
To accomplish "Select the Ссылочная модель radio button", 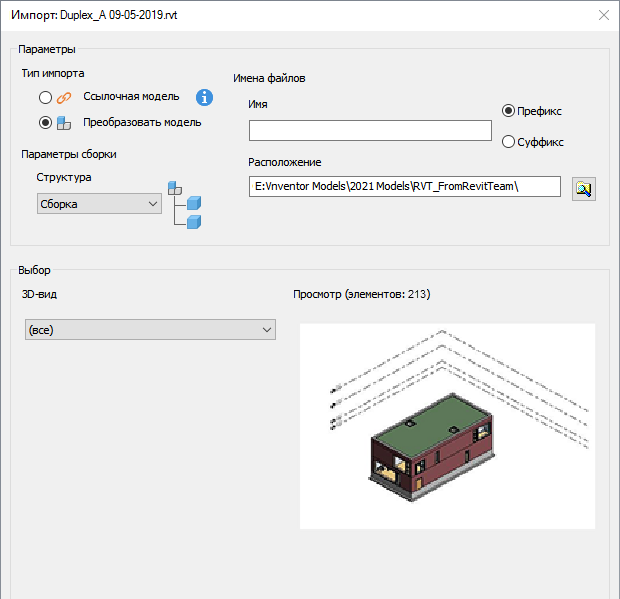I will 45,97.
